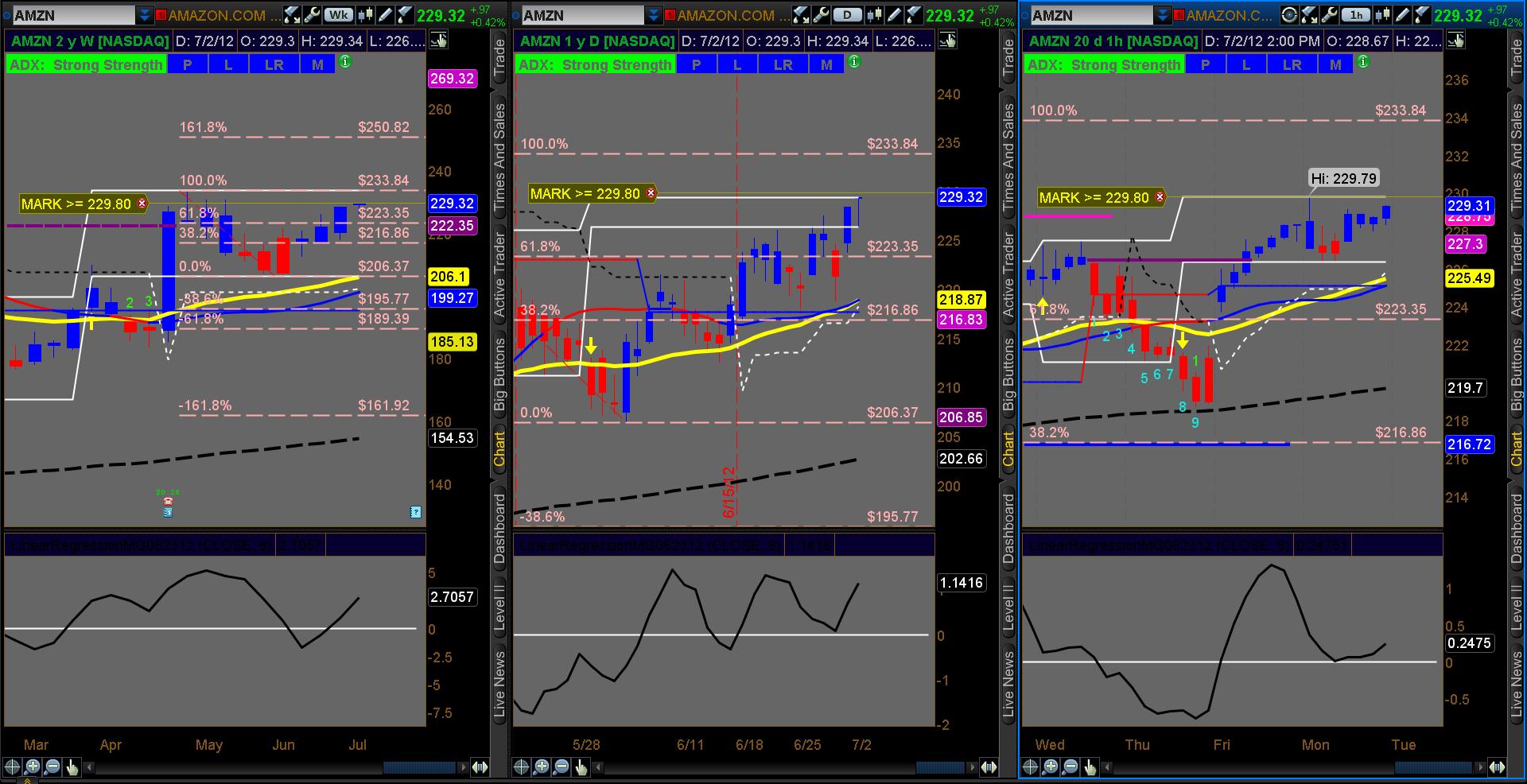
Task: Open Times And Sales tab beside weekly chart
Action: [x=499, y=157]
